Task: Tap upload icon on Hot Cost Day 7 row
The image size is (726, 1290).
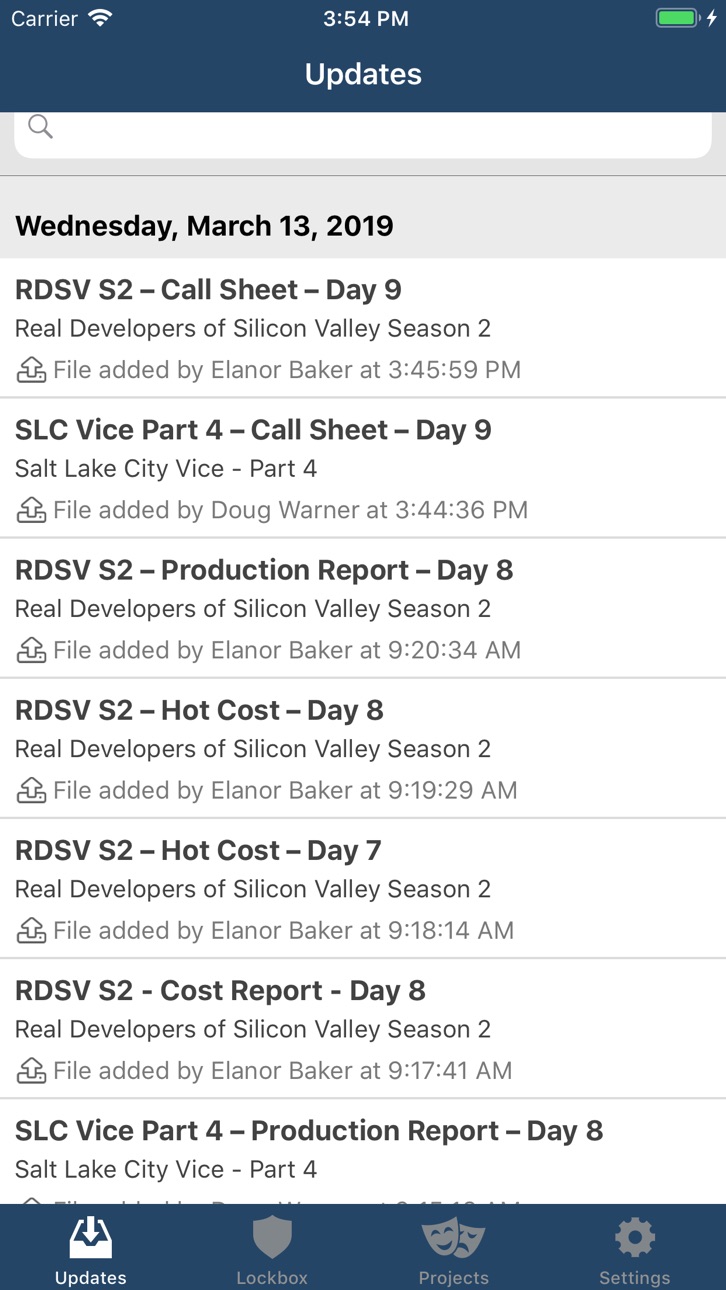Action: coord(32,930)
